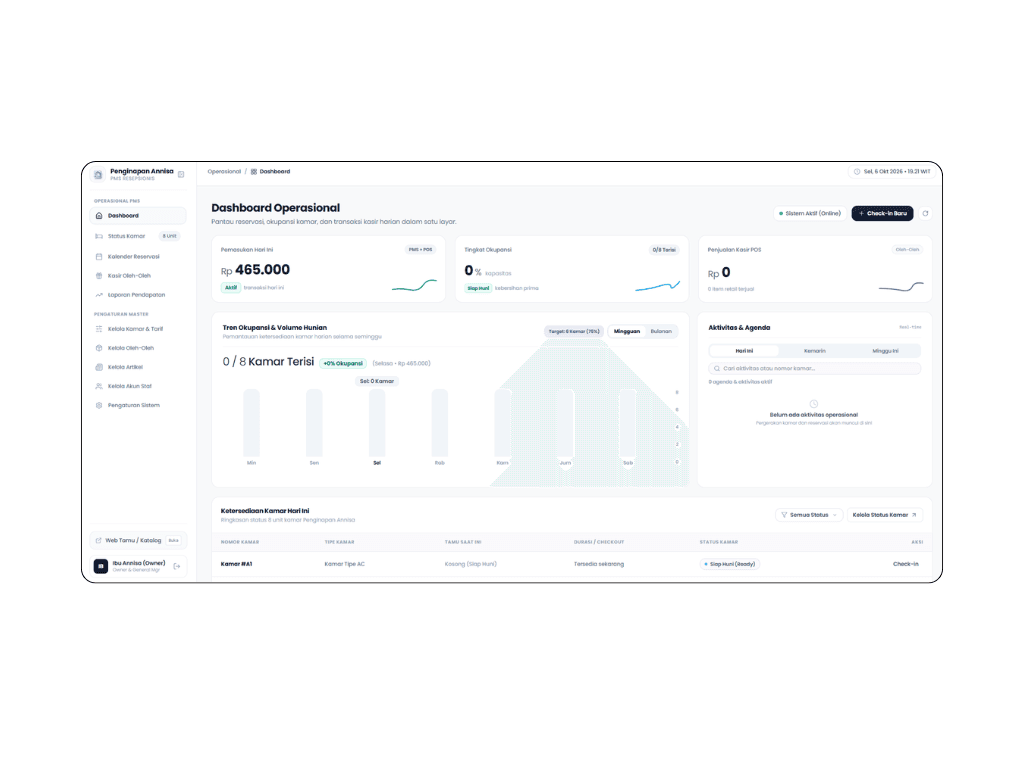Viewport: 1024px width, 768px height.
Task: Select the Minggu Ini activity tab
Action: click(885, 351)
